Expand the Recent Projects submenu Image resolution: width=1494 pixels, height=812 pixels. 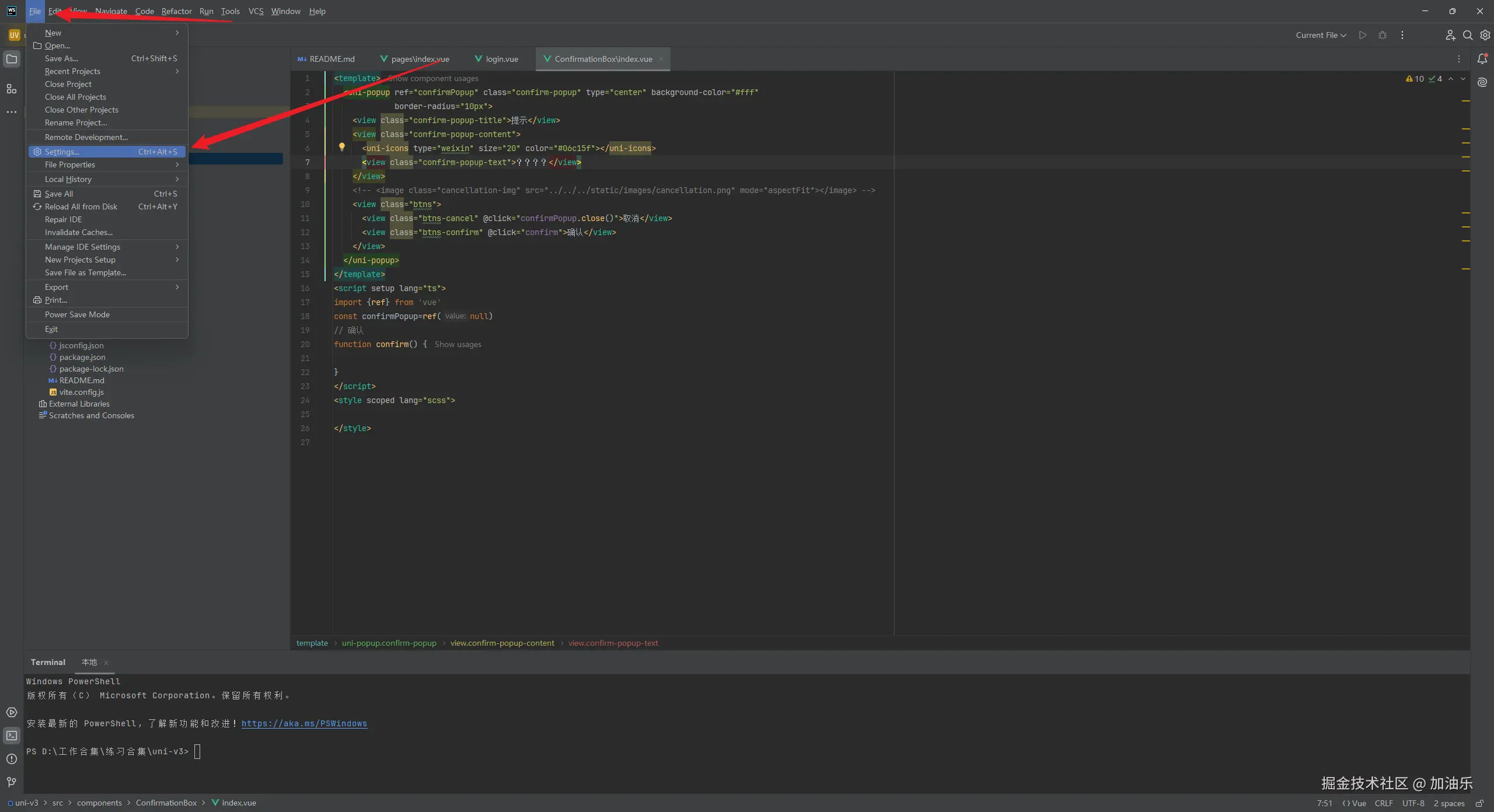[x=72, y=71]
